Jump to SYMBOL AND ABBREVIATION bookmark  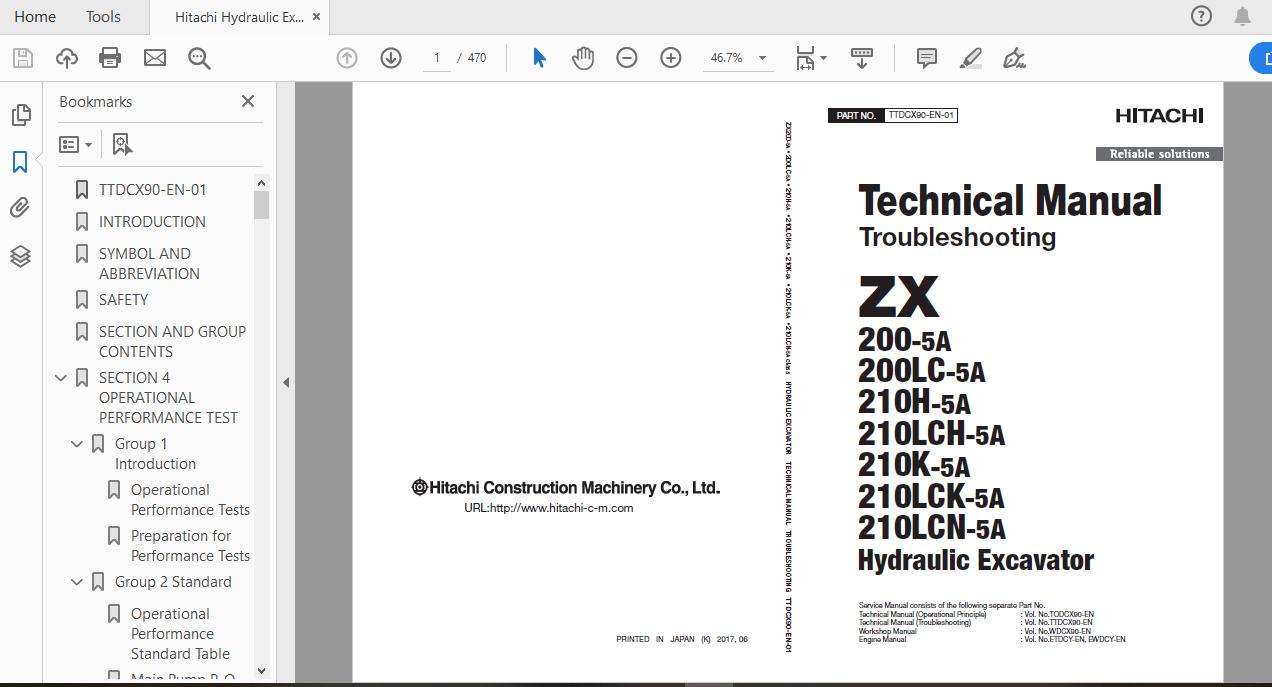pyautogui.click(x=149, y=263)
